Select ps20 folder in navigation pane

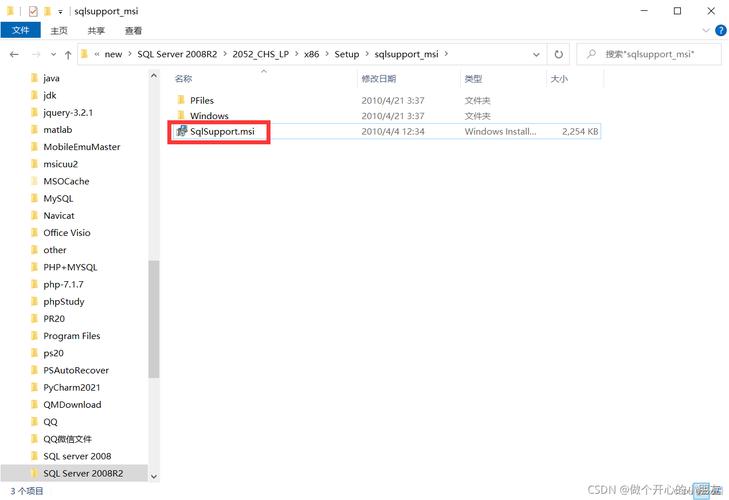pos(53,353)
